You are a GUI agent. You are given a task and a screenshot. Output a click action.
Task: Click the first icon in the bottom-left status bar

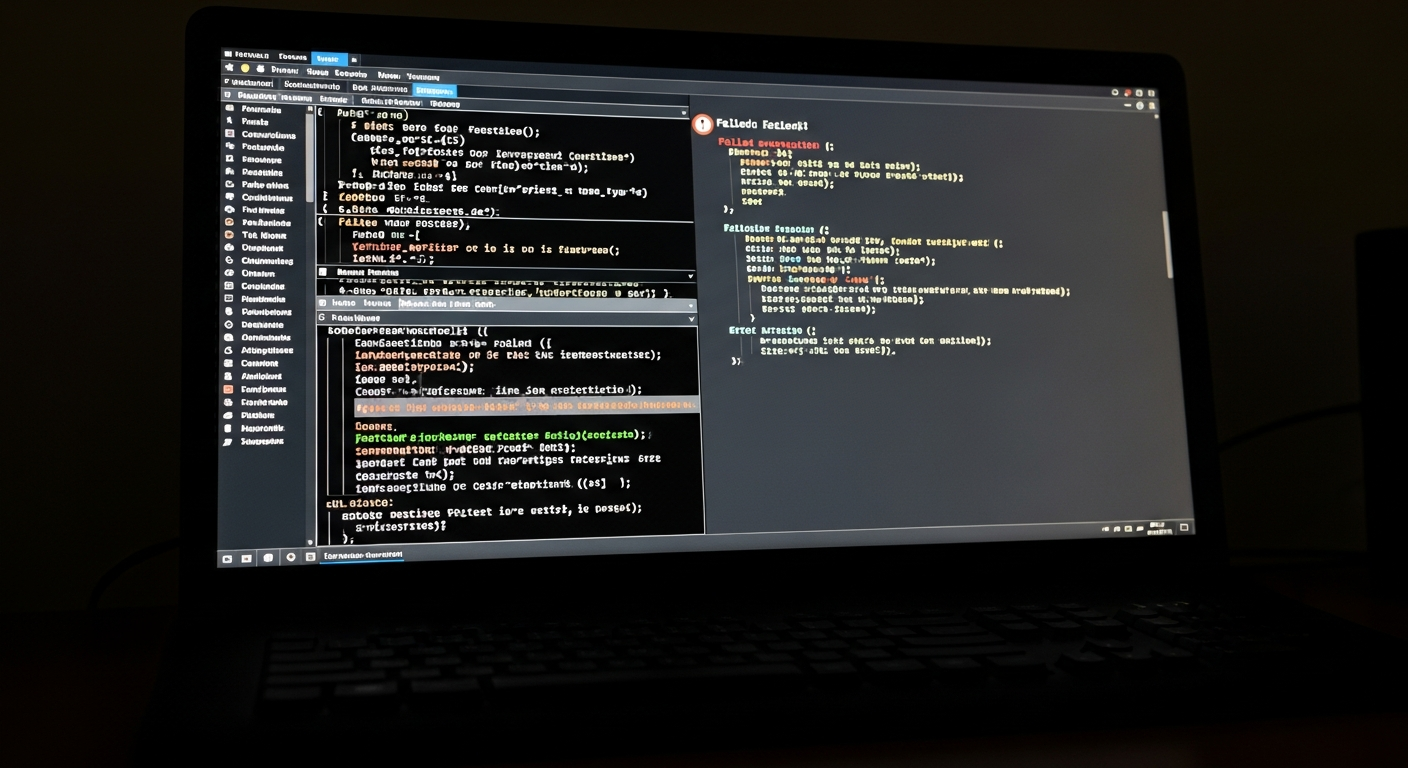pos(227,558)
